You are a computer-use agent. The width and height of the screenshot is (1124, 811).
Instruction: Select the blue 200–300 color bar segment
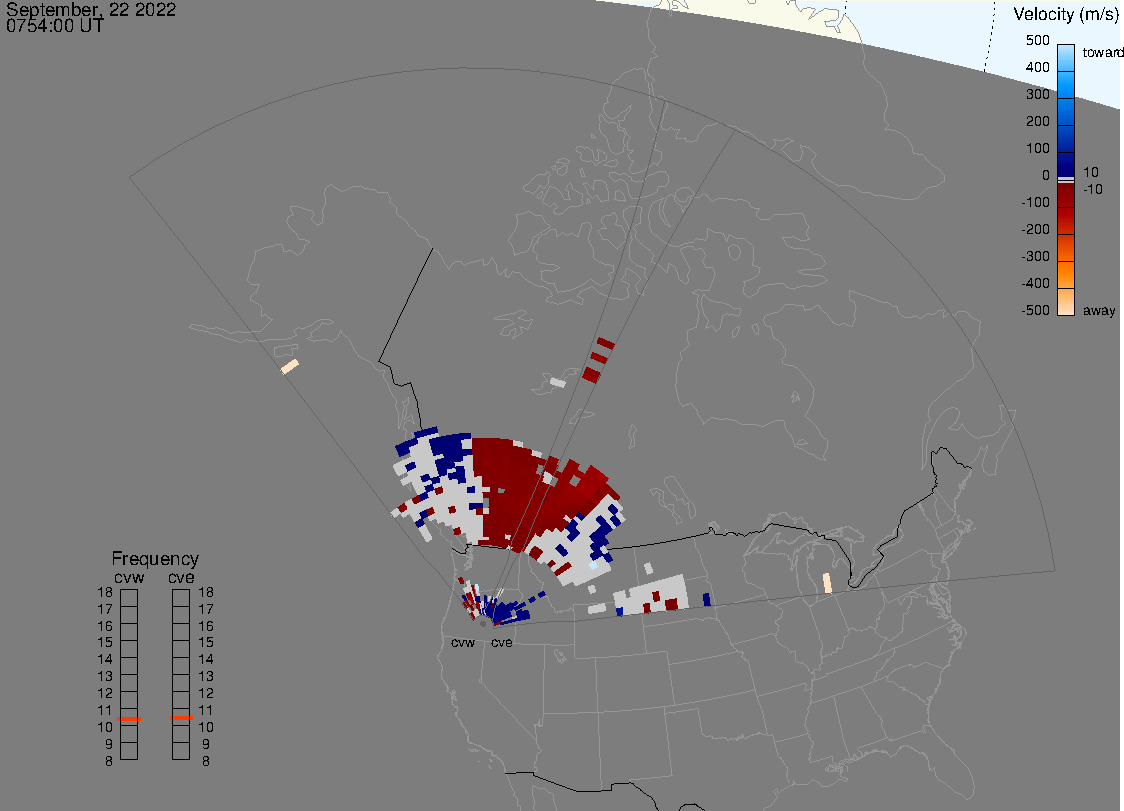click(1066, 112)
